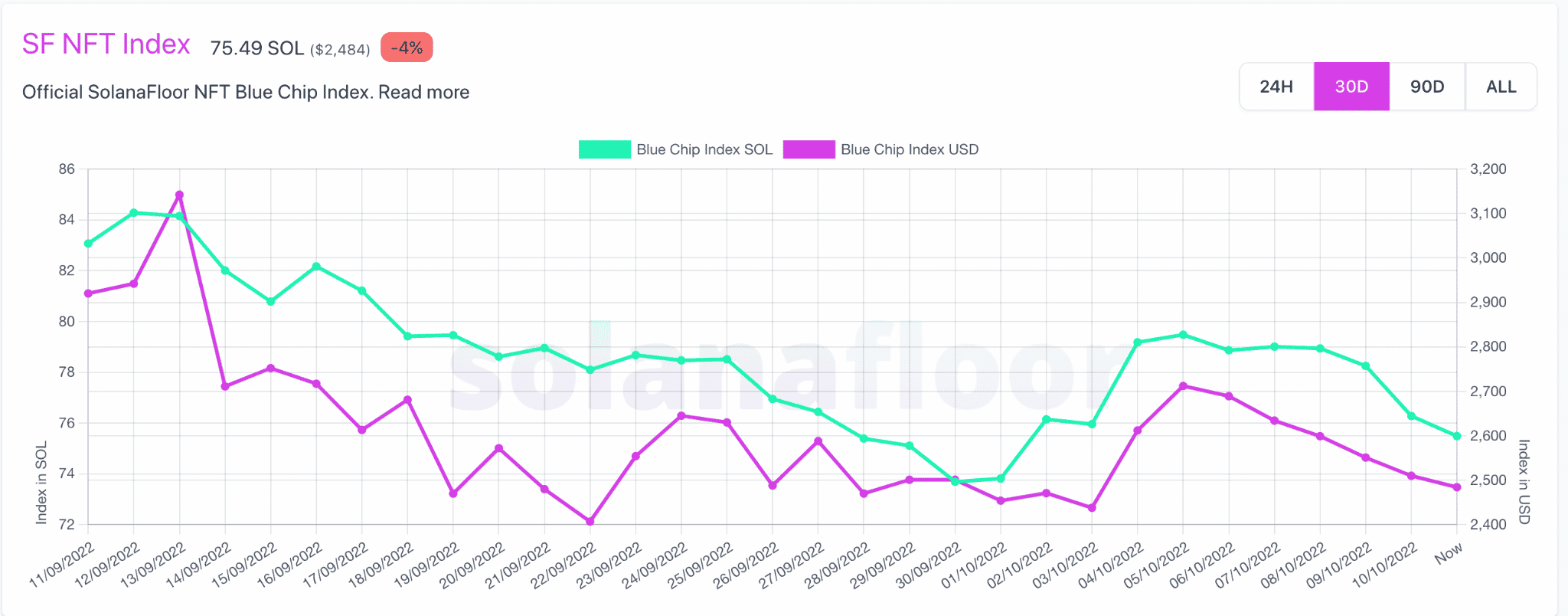
Task: Click the 75.49 SOL index value
Action: (x=257, y=48)
